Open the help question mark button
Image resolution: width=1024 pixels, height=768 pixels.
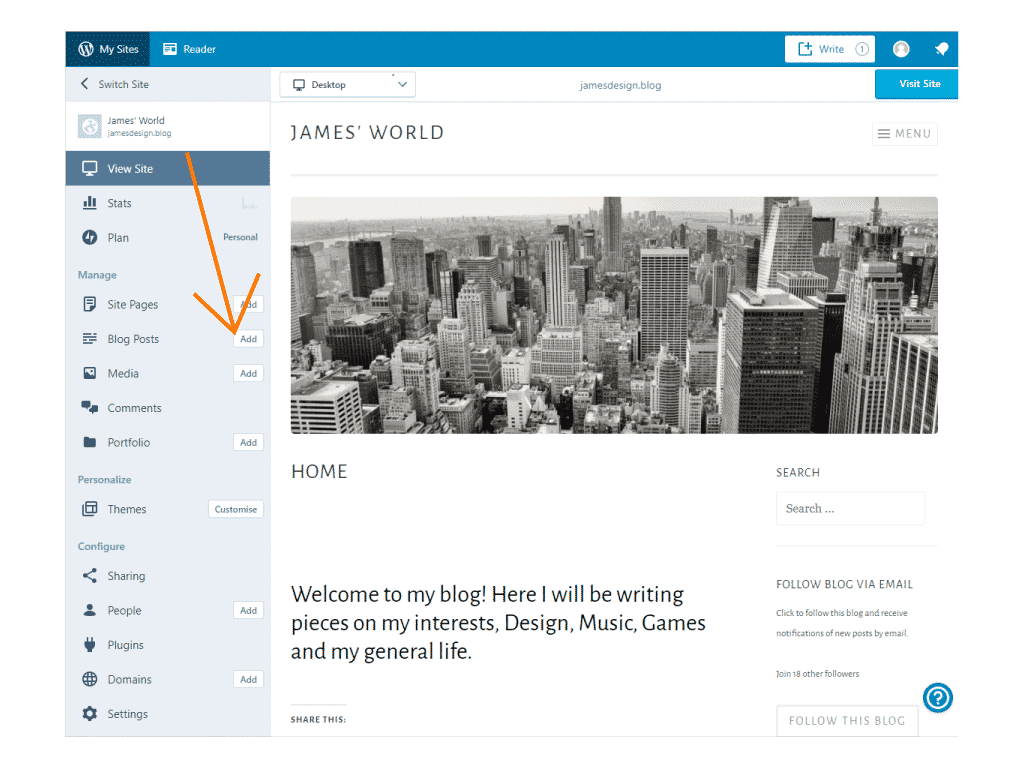938,698
